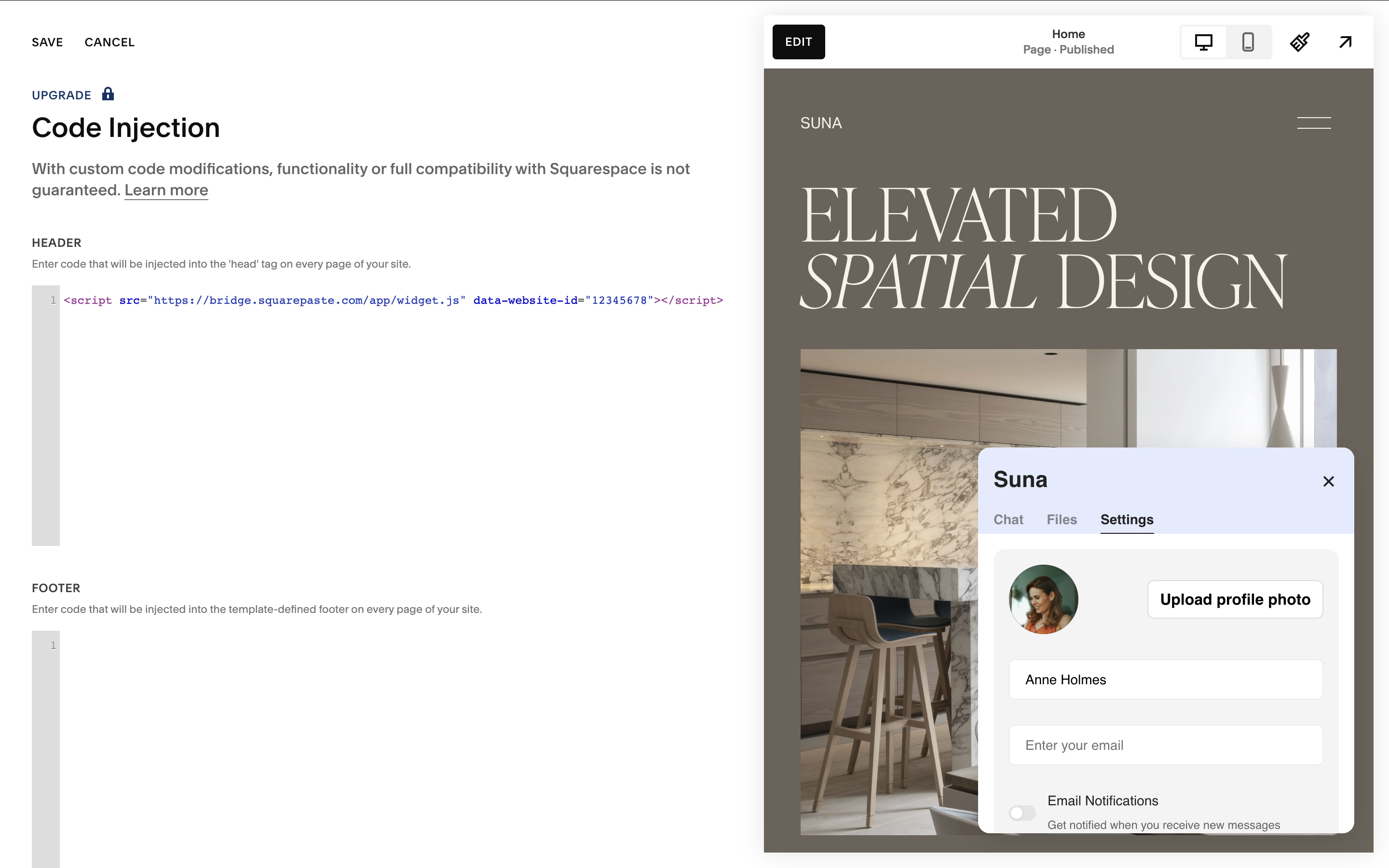Open the published site via the arrow icon
1389x868 pixels.
coord(1345,42)
